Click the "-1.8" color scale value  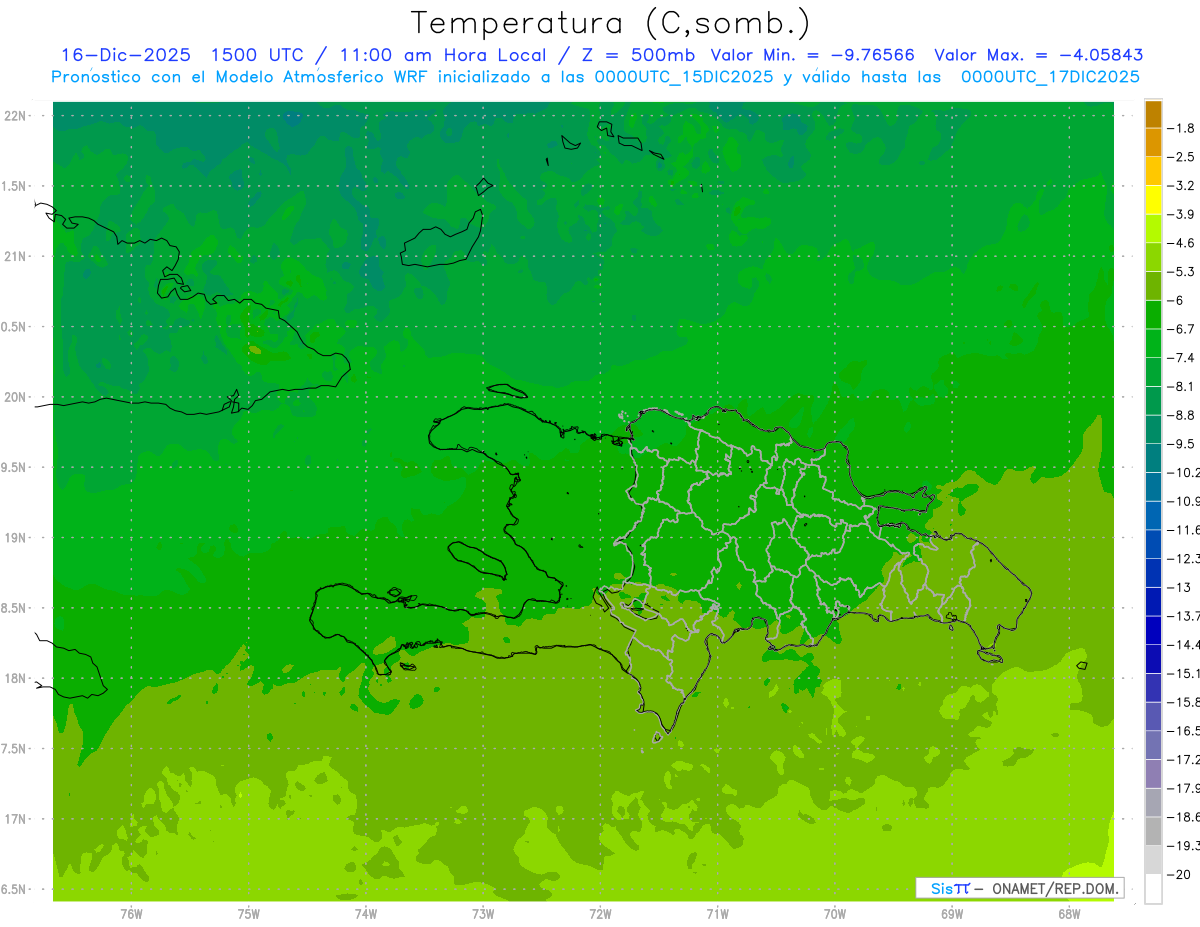point(1182,128)
